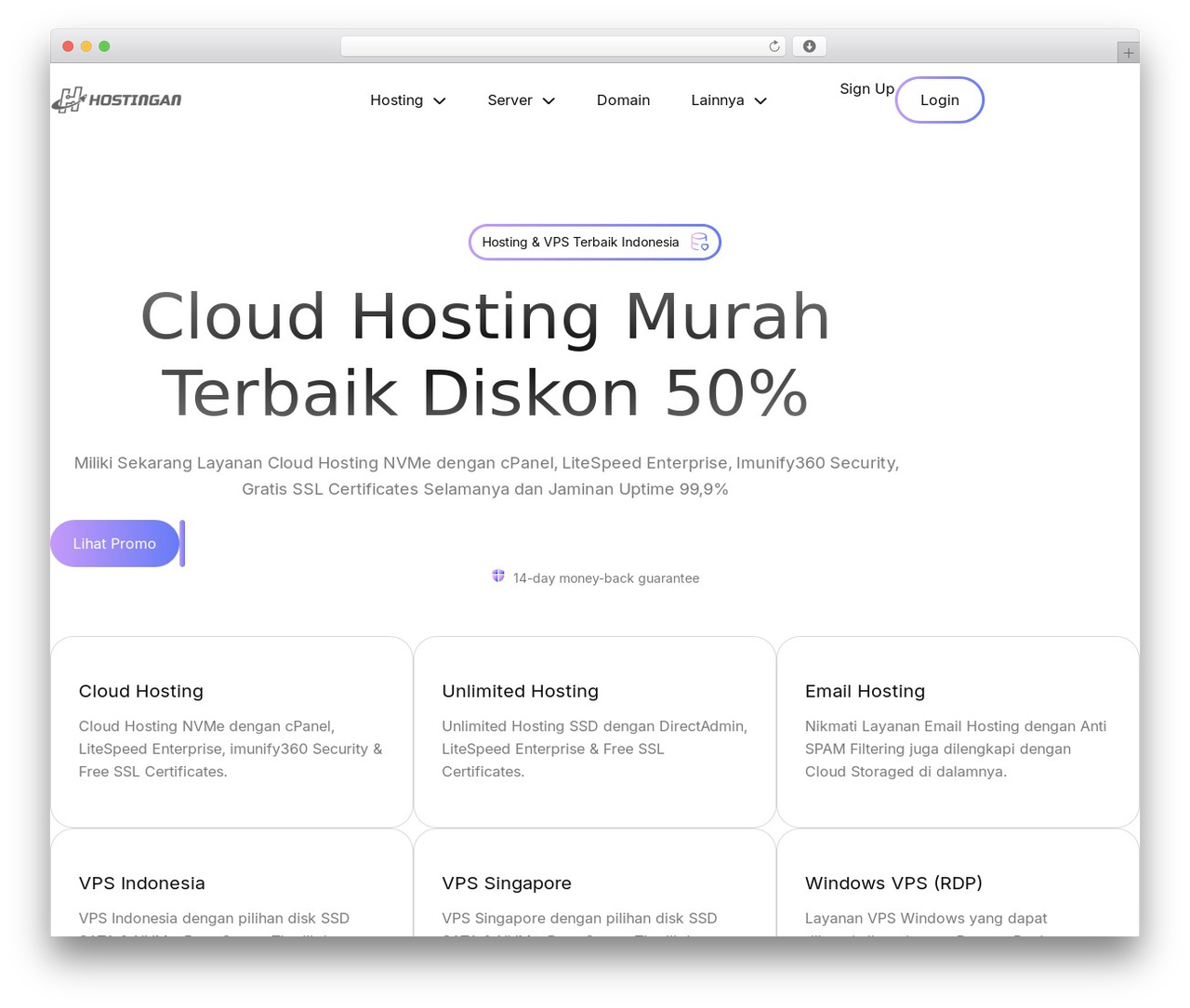Click the Hosting & VPS Terbaik Indonesia badge
The height and width of the screenshot is (1008, 1190).
pos(595,242)
